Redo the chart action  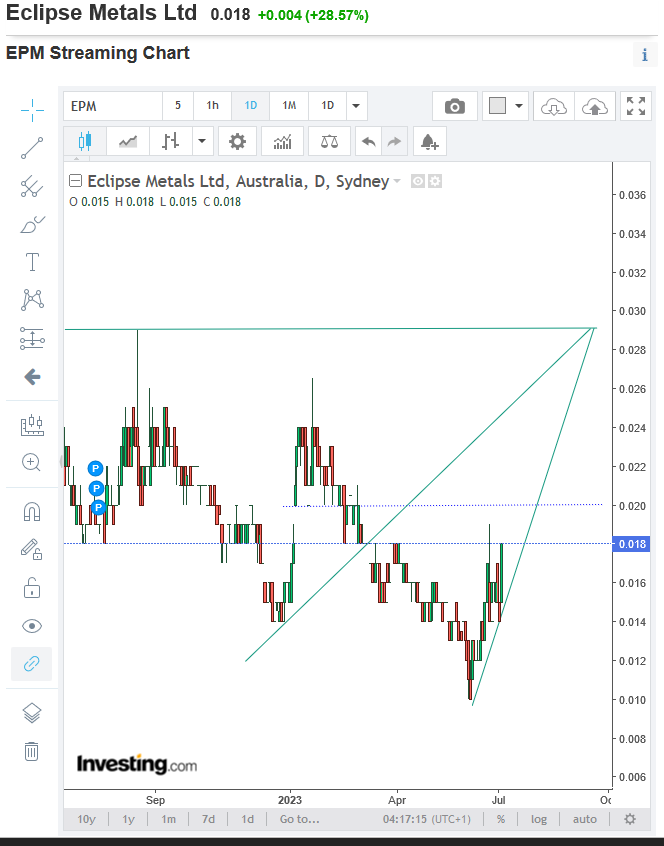click(x=394, y=141)
